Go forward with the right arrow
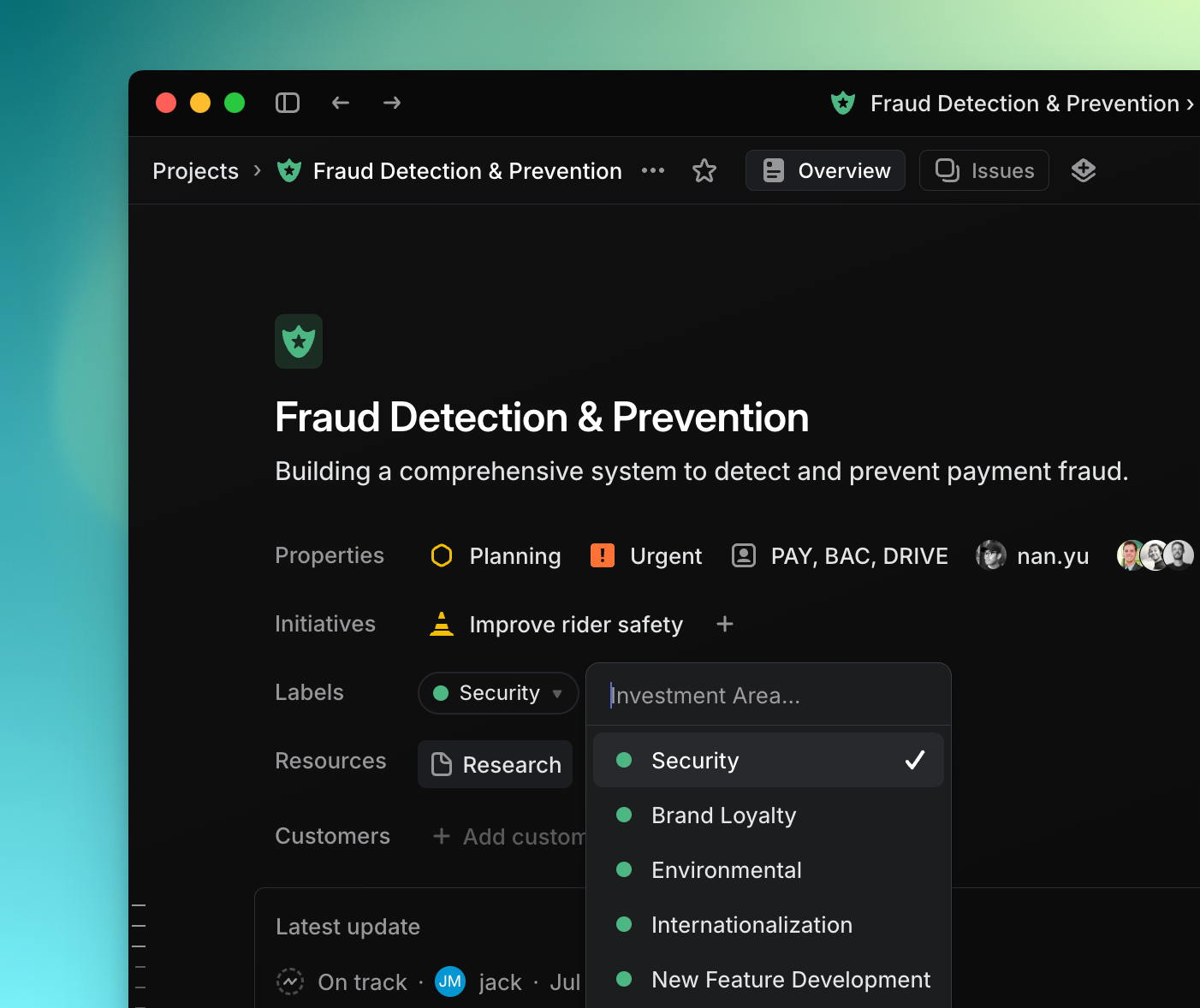This screenshot has width=1200, height=1008. tap(392, 103)
